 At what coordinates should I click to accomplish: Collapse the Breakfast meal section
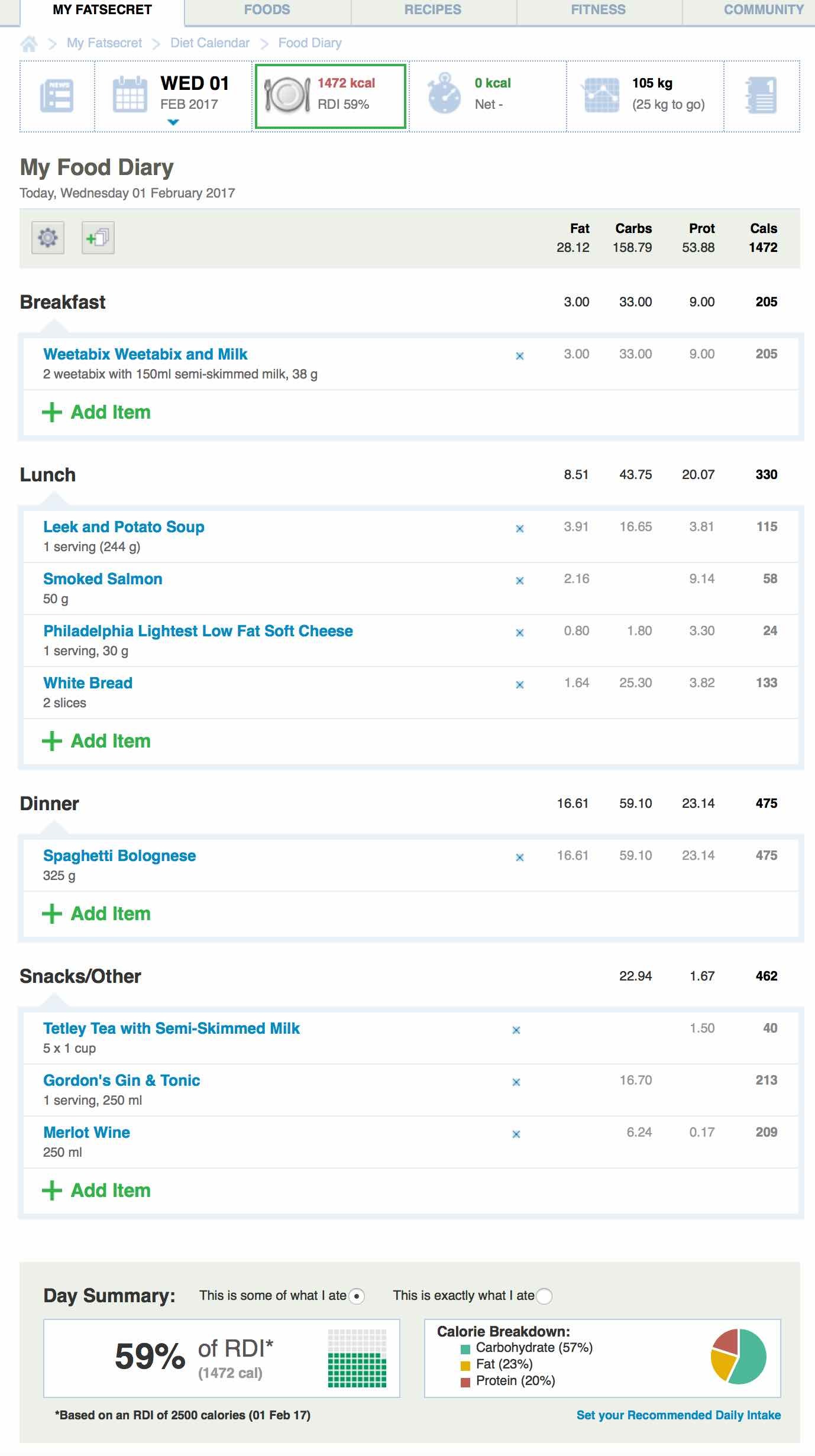coord(63,302)
